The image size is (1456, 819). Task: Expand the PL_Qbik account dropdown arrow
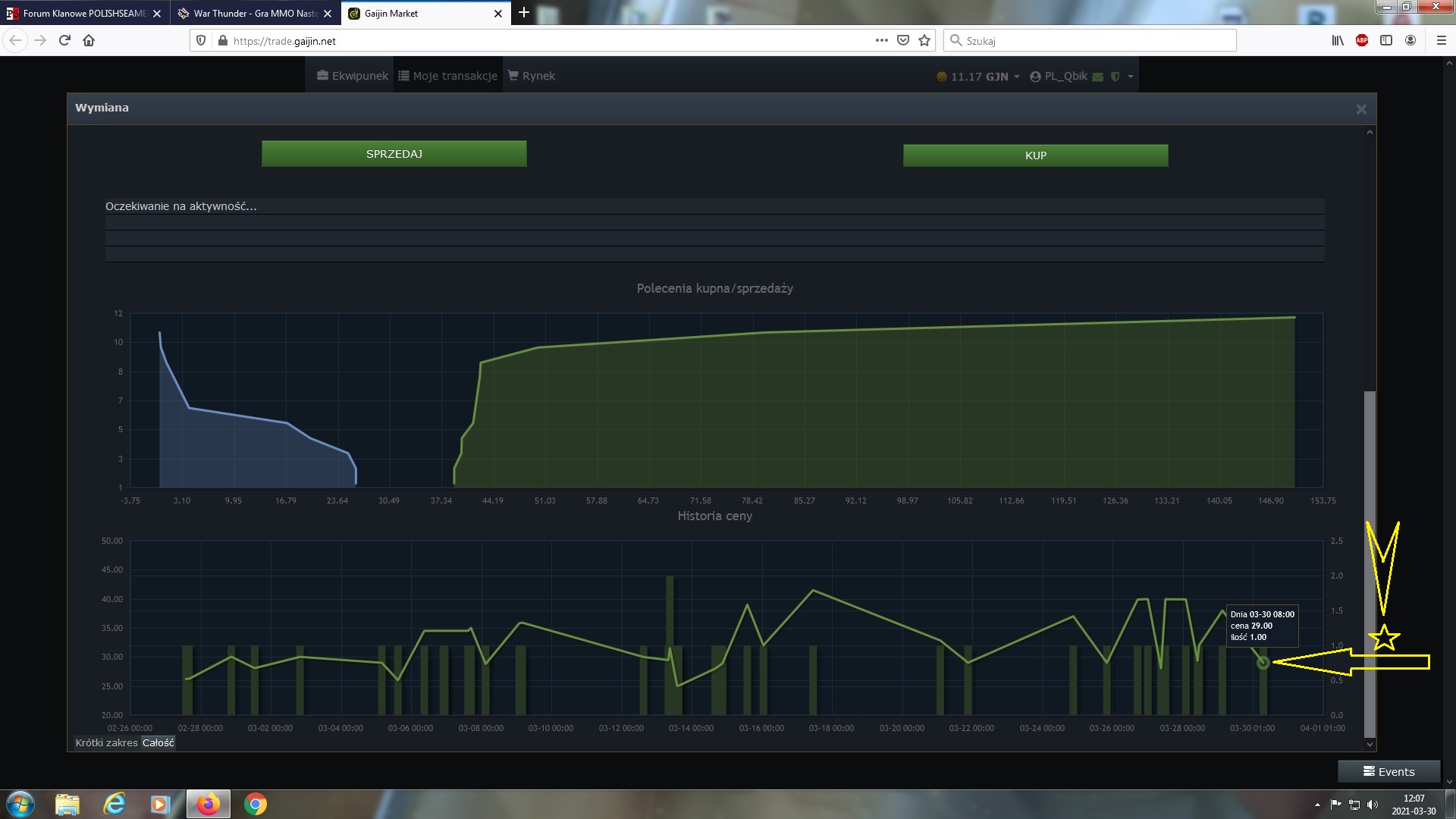[x=1131, y=77]
